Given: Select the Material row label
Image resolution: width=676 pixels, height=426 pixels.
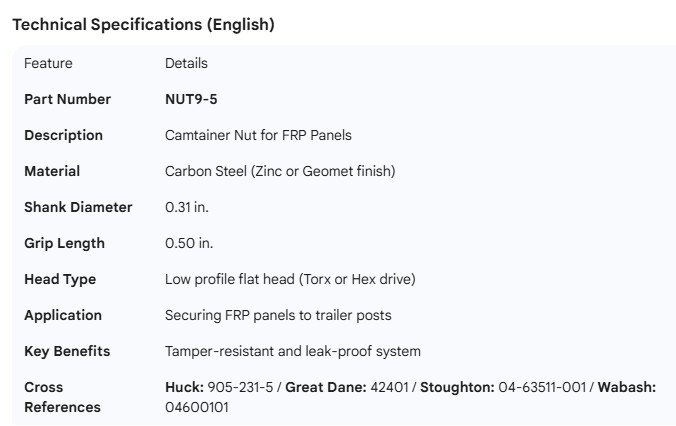Looking at the screenshot, I should tap(52, 171).
